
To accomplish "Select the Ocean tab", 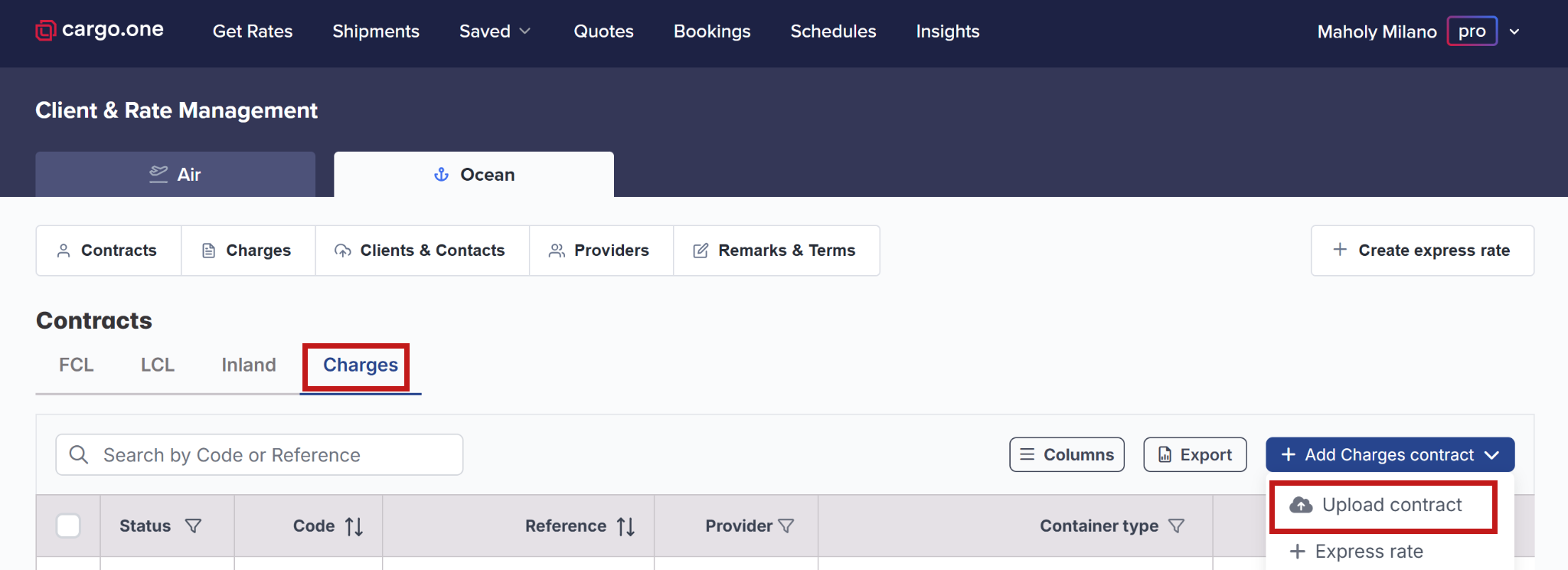I will pyautogui.click(x=474, y=174).
